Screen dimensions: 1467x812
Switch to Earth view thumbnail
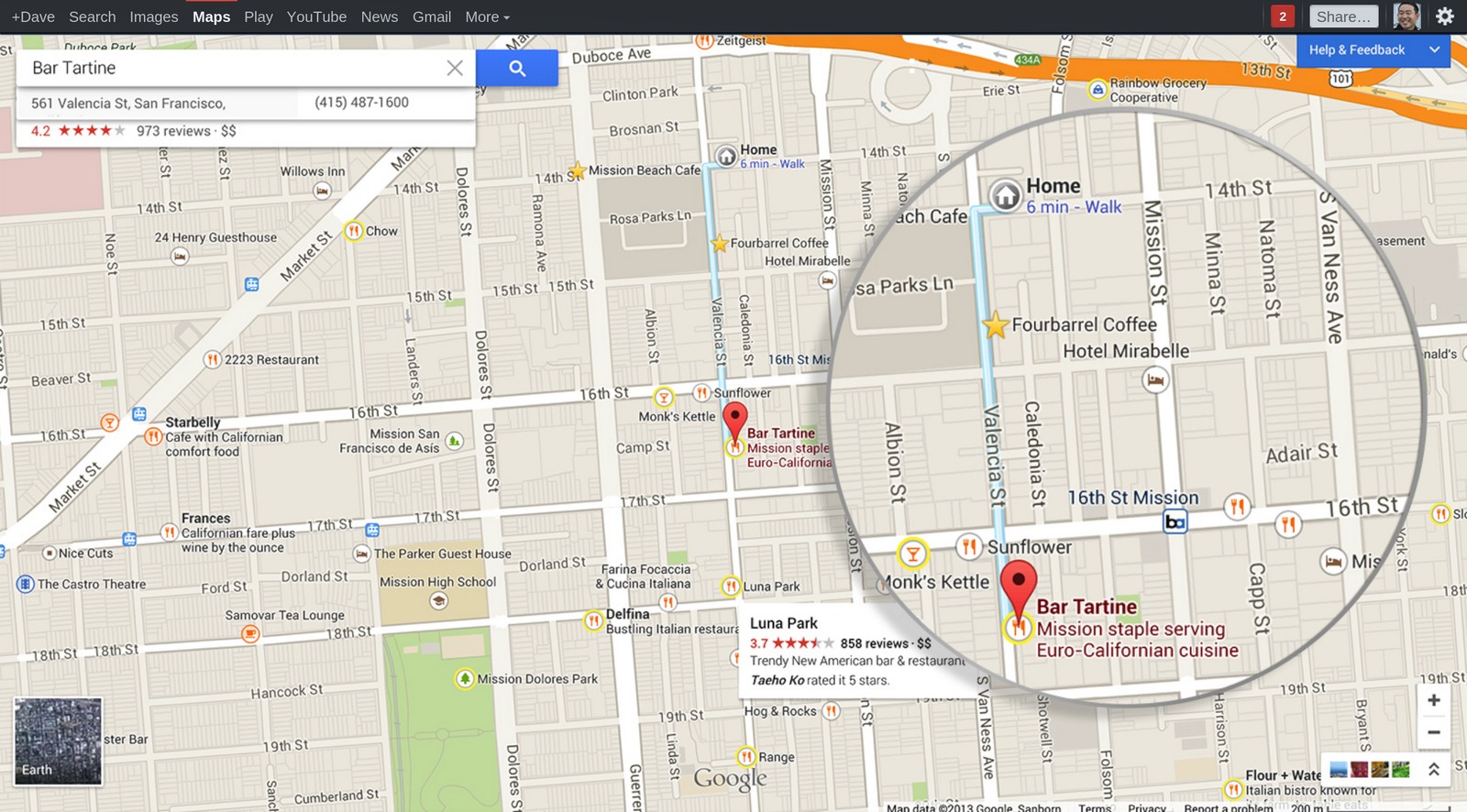[58, 741]
